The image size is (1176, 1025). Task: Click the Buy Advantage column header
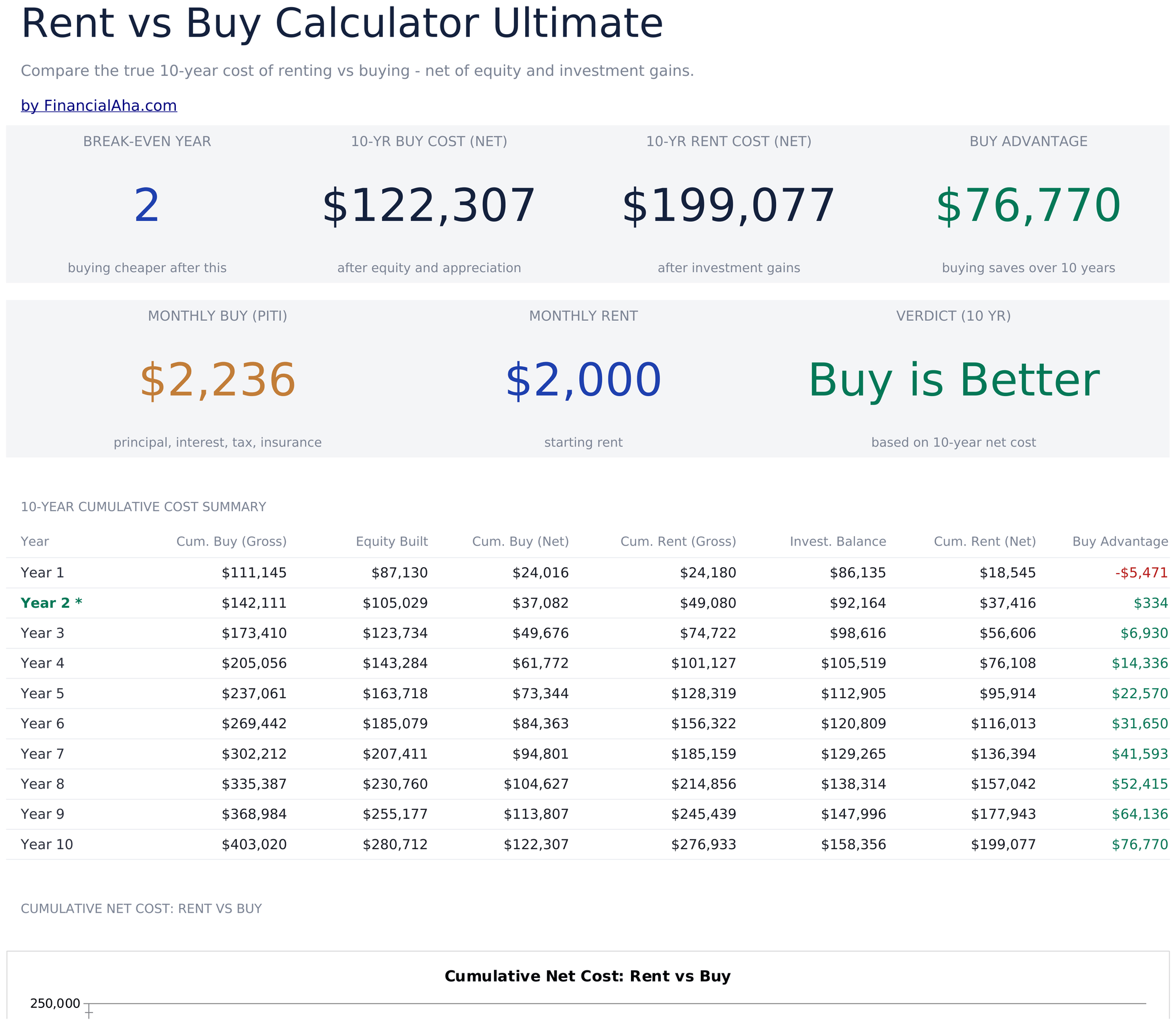pyautogui.click(x=1120, y=541)
